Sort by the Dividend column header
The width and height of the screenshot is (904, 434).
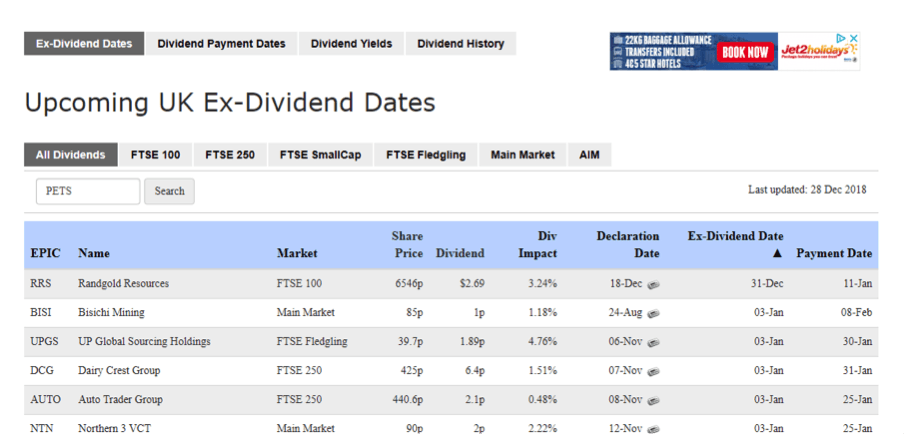click(460, 254)
